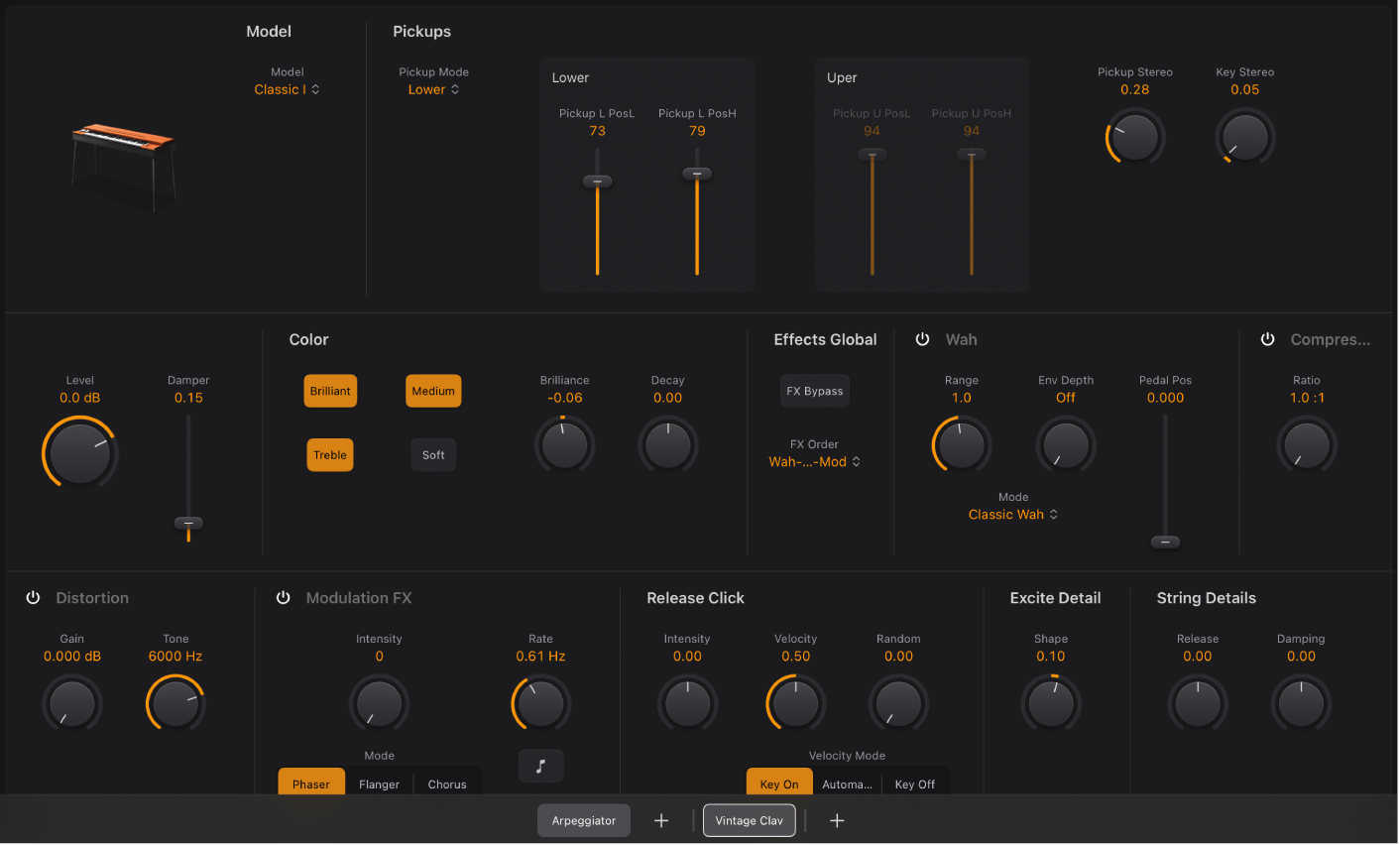The height and width of the screenshot is (845, 1400).
Task: Toggle the Compressor power icon
Action: click(1267, 339)
